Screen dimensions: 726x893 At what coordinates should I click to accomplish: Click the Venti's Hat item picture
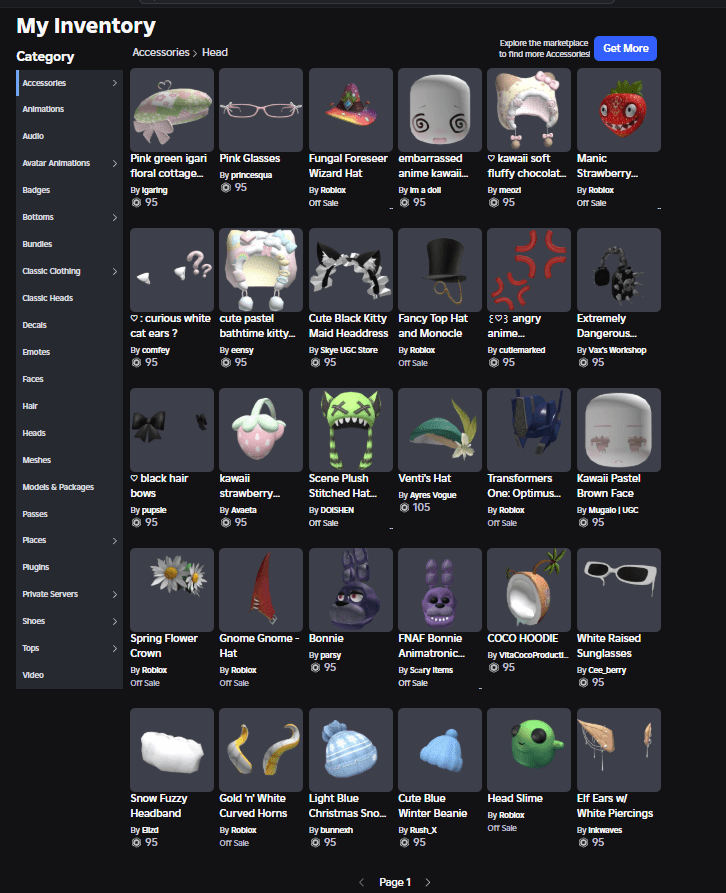pyautogui.click(x=439, y=430)
